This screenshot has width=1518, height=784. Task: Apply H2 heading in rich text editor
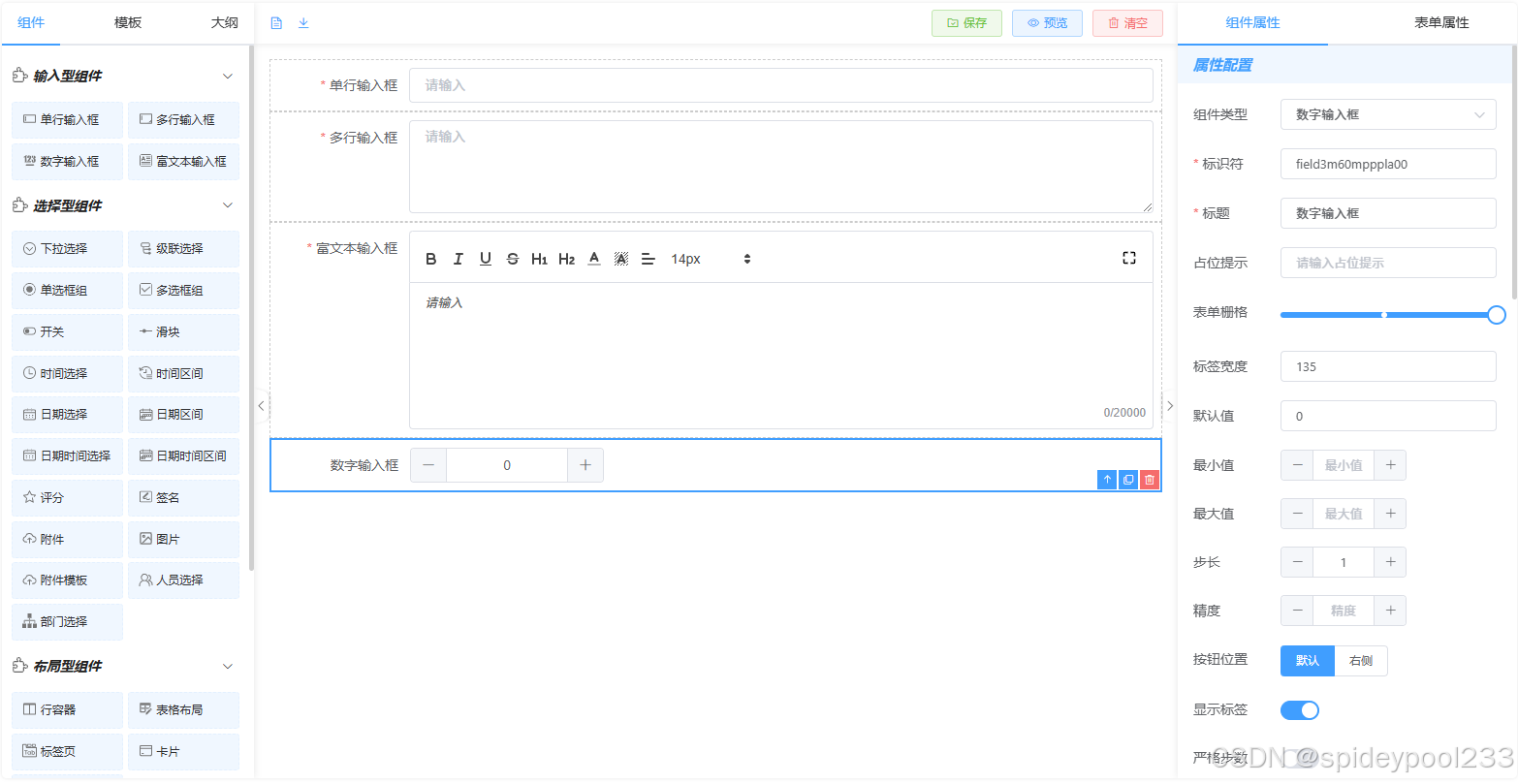tap(567, 259)
